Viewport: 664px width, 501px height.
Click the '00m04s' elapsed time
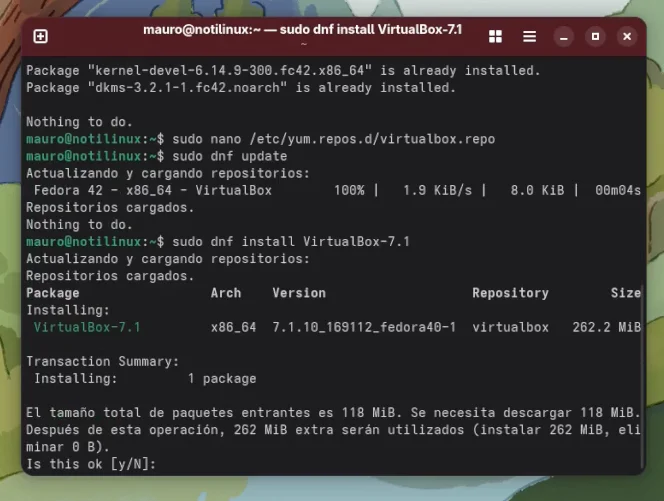pos(618,190)
